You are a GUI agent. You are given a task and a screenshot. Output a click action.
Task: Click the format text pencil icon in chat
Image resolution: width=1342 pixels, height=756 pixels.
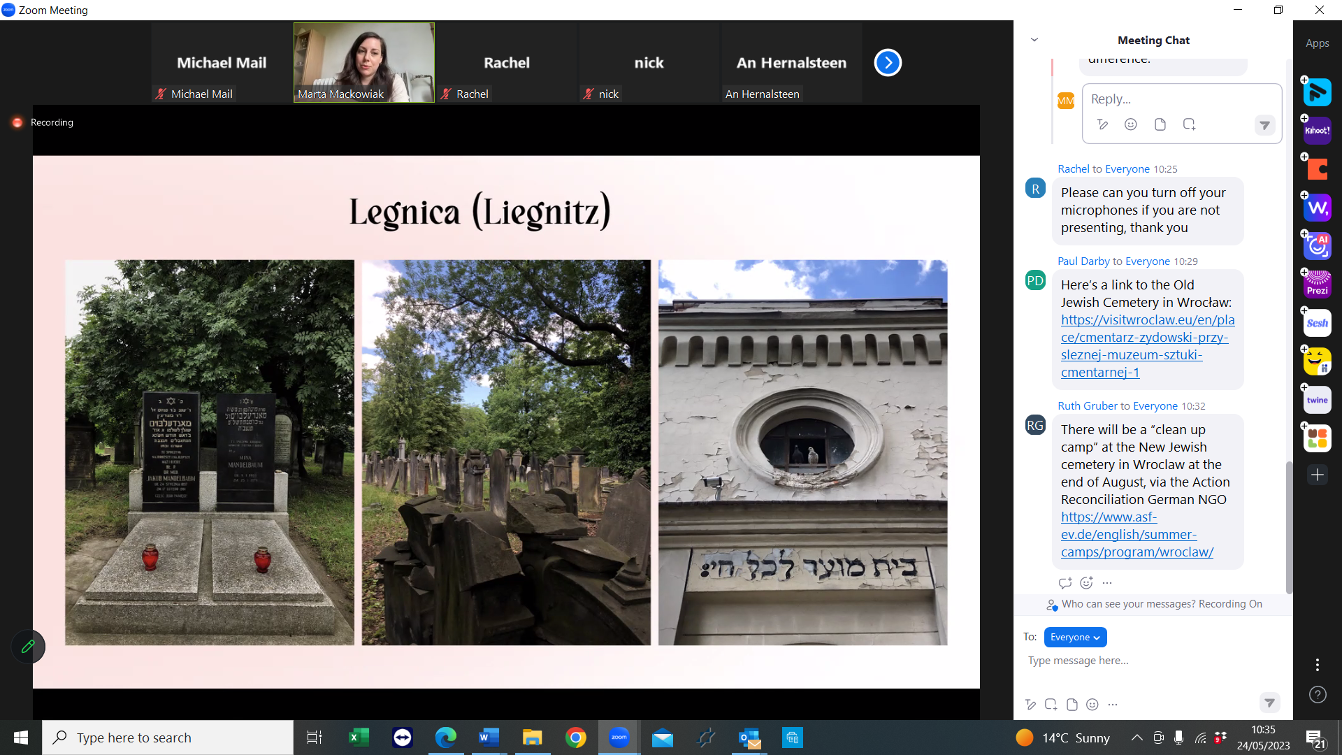1031,703
